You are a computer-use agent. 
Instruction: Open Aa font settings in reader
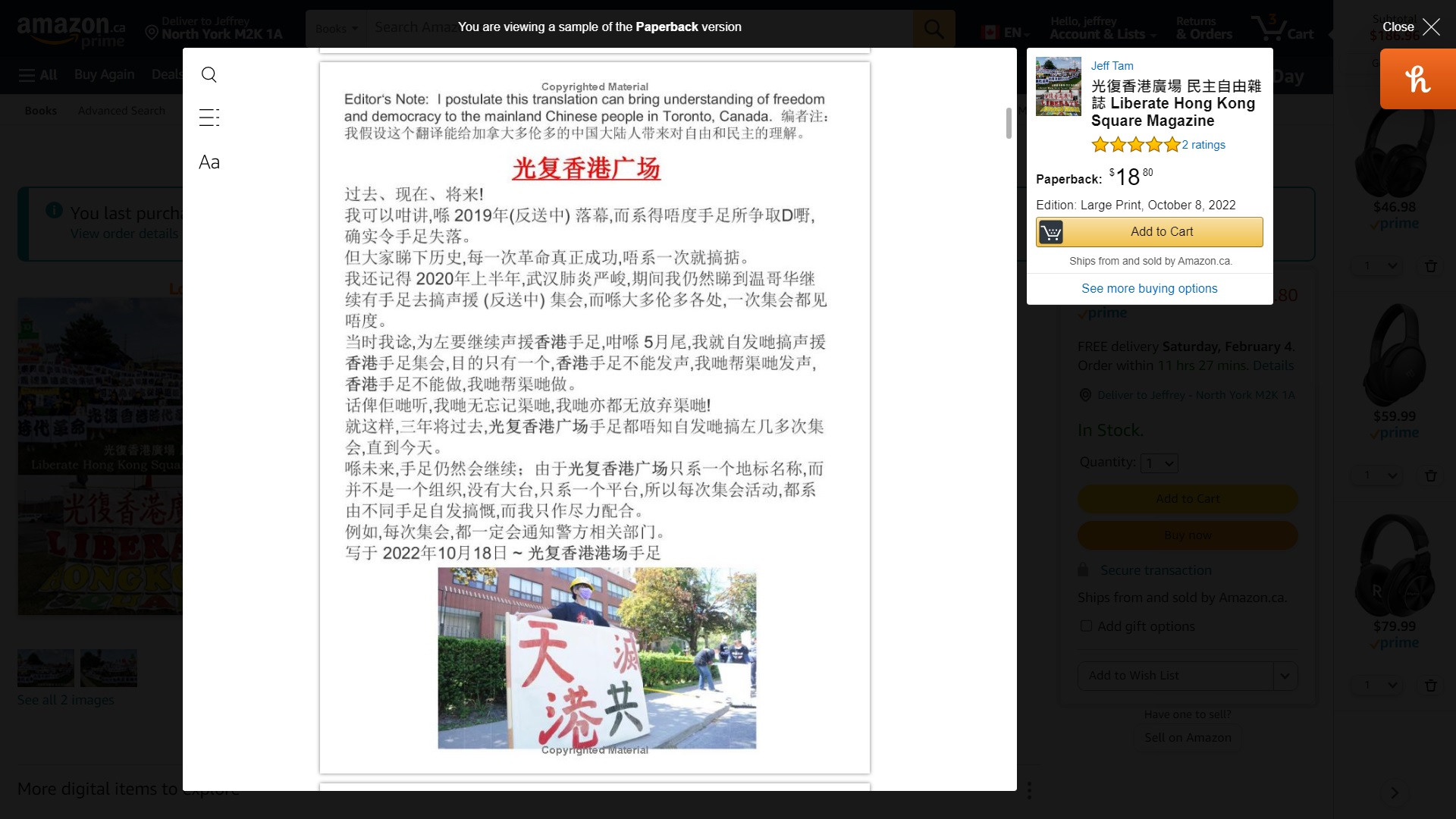click(209, 162)
